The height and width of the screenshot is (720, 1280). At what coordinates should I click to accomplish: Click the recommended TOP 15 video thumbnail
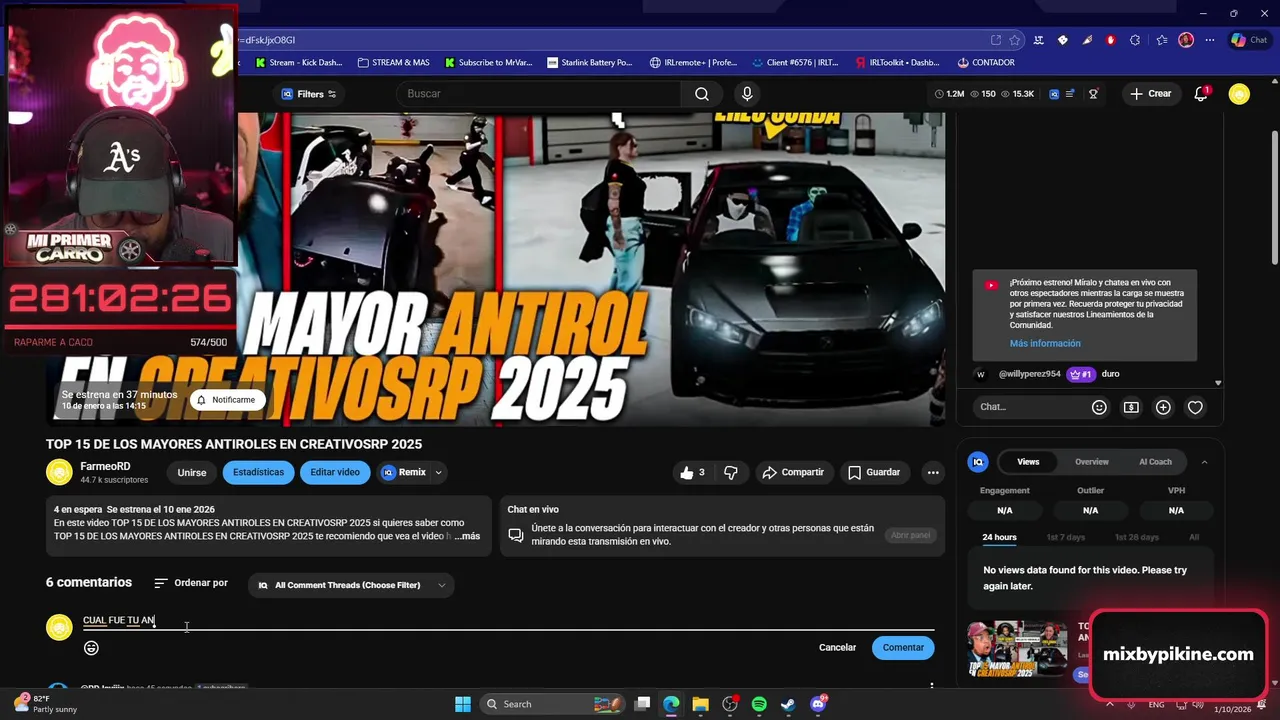coord(1017,648)
